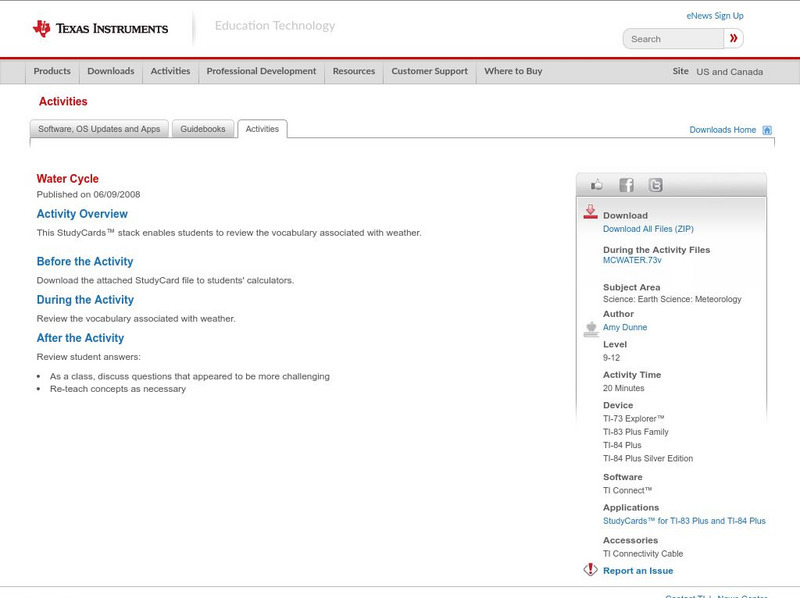Click the thumbs-up like icon
Viewport: 800px width, 598px height.
pos(597,185)
